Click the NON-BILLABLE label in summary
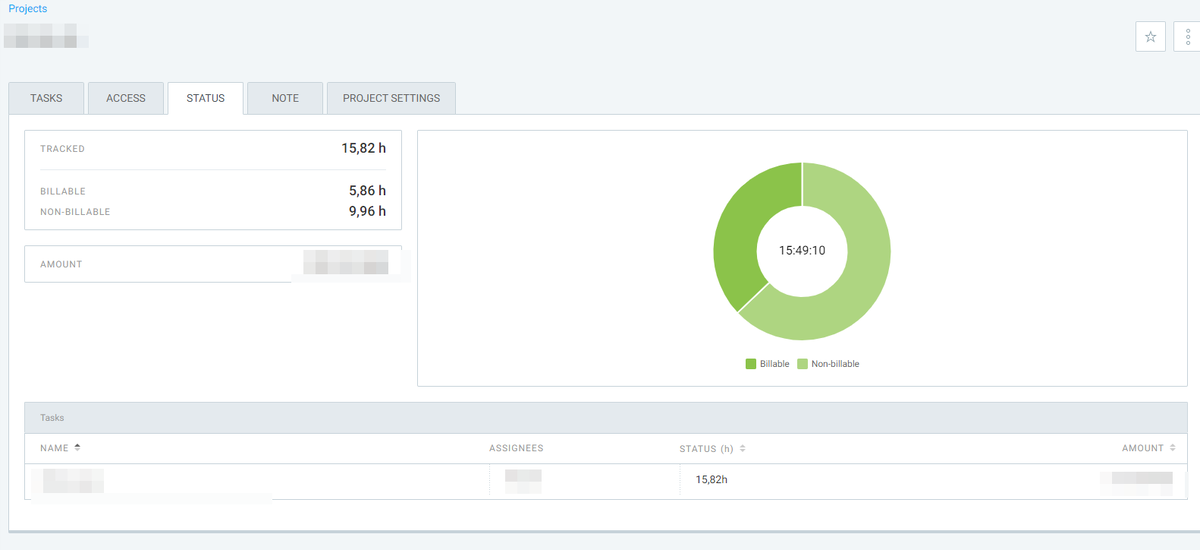Image resolution: width=1200 pixels, height=550 pixels. point(75,212)
